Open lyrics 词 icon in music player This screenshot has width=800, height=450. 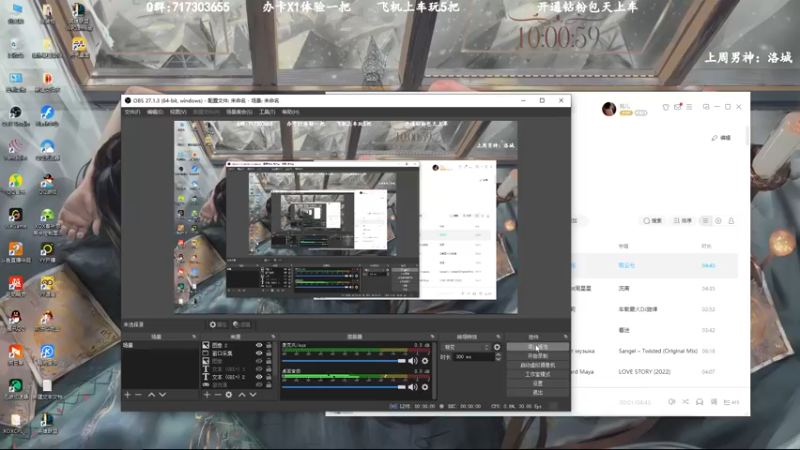(x=714, y=402)
